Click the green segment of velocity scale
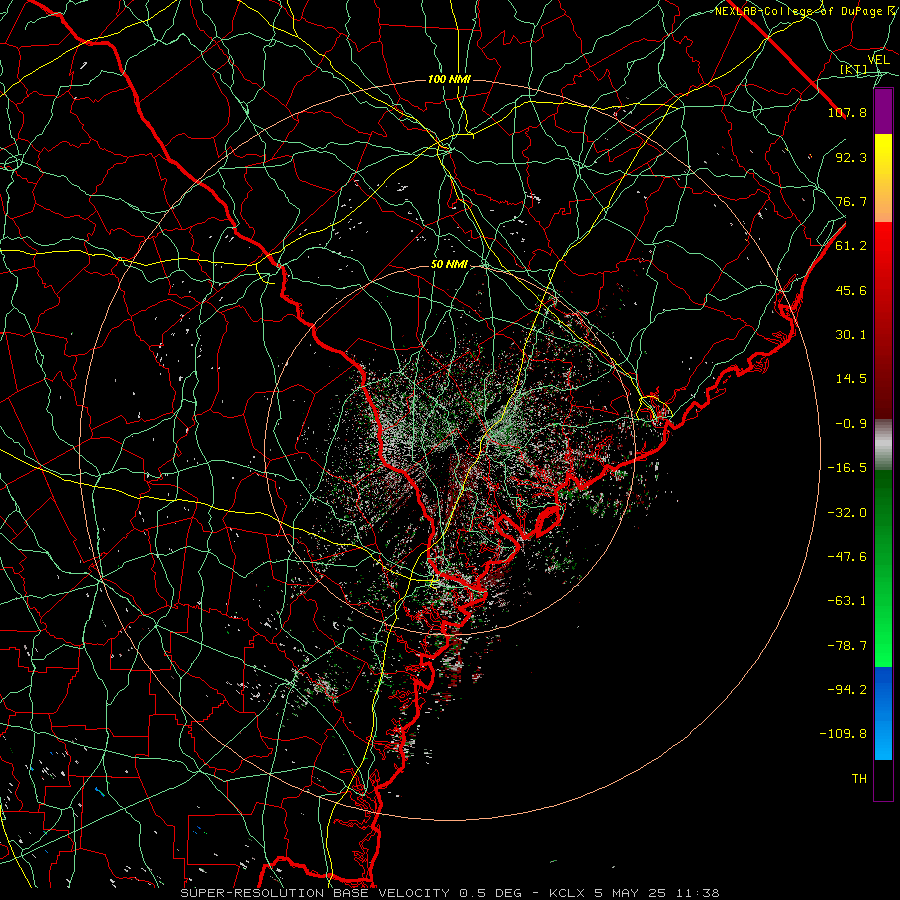Viewport: 900px width, 900px height. 883,568
